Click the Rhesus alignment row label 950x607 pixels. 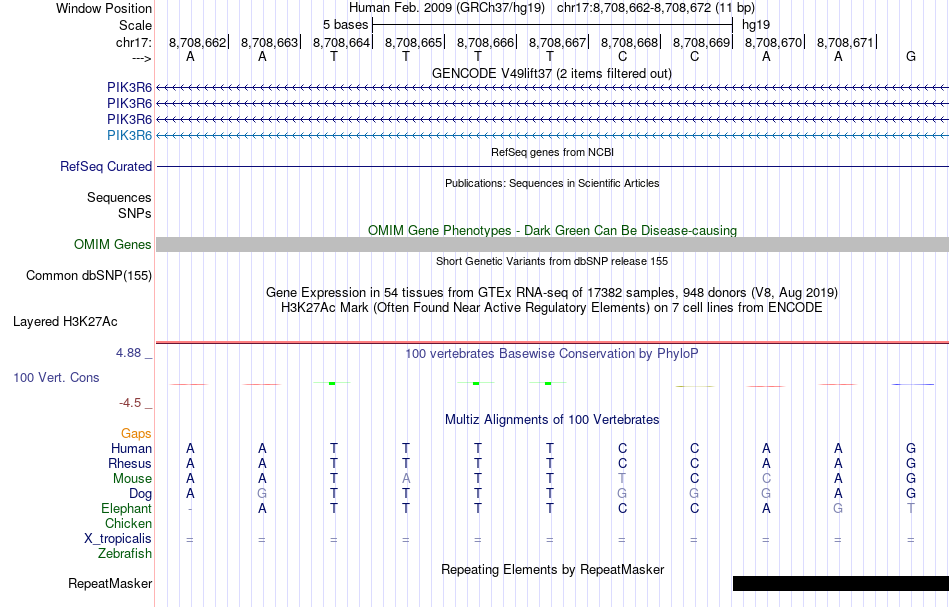130,463
